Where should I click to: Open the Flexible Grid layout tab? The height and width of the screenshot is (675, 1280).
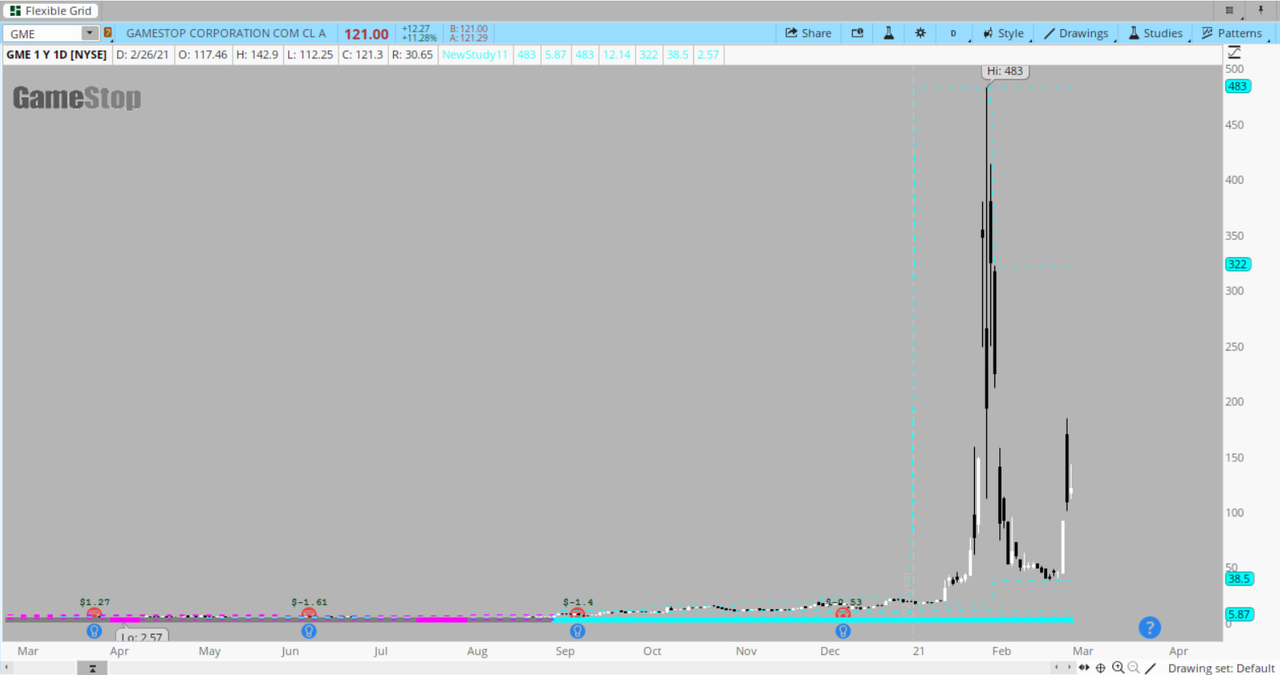(51, 11)
